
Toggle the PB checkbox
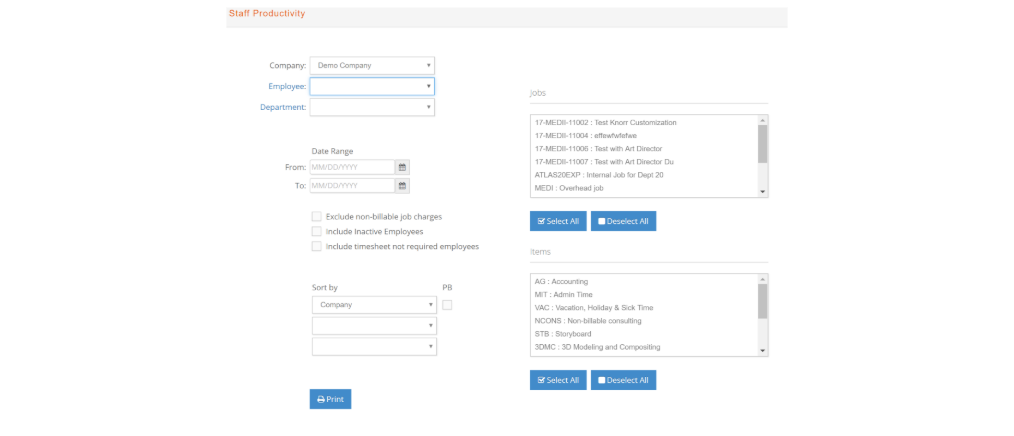pyautogui.click(x=447, y=305)
